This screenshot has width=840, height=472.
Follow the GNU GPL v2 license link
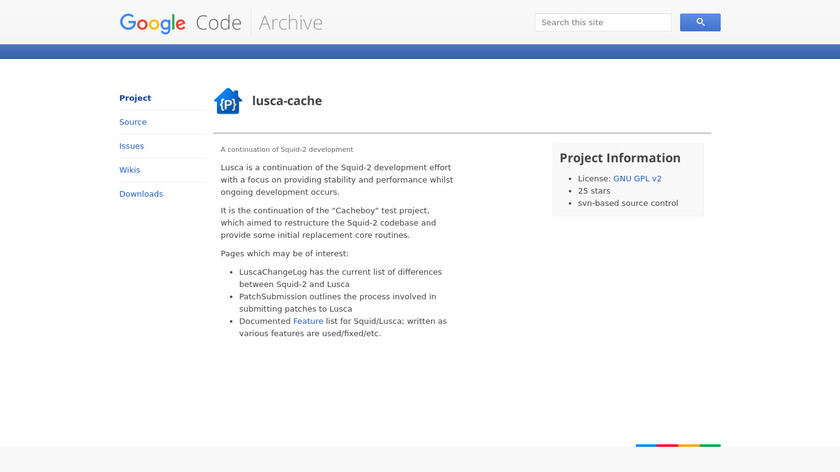tap(637, 178)
